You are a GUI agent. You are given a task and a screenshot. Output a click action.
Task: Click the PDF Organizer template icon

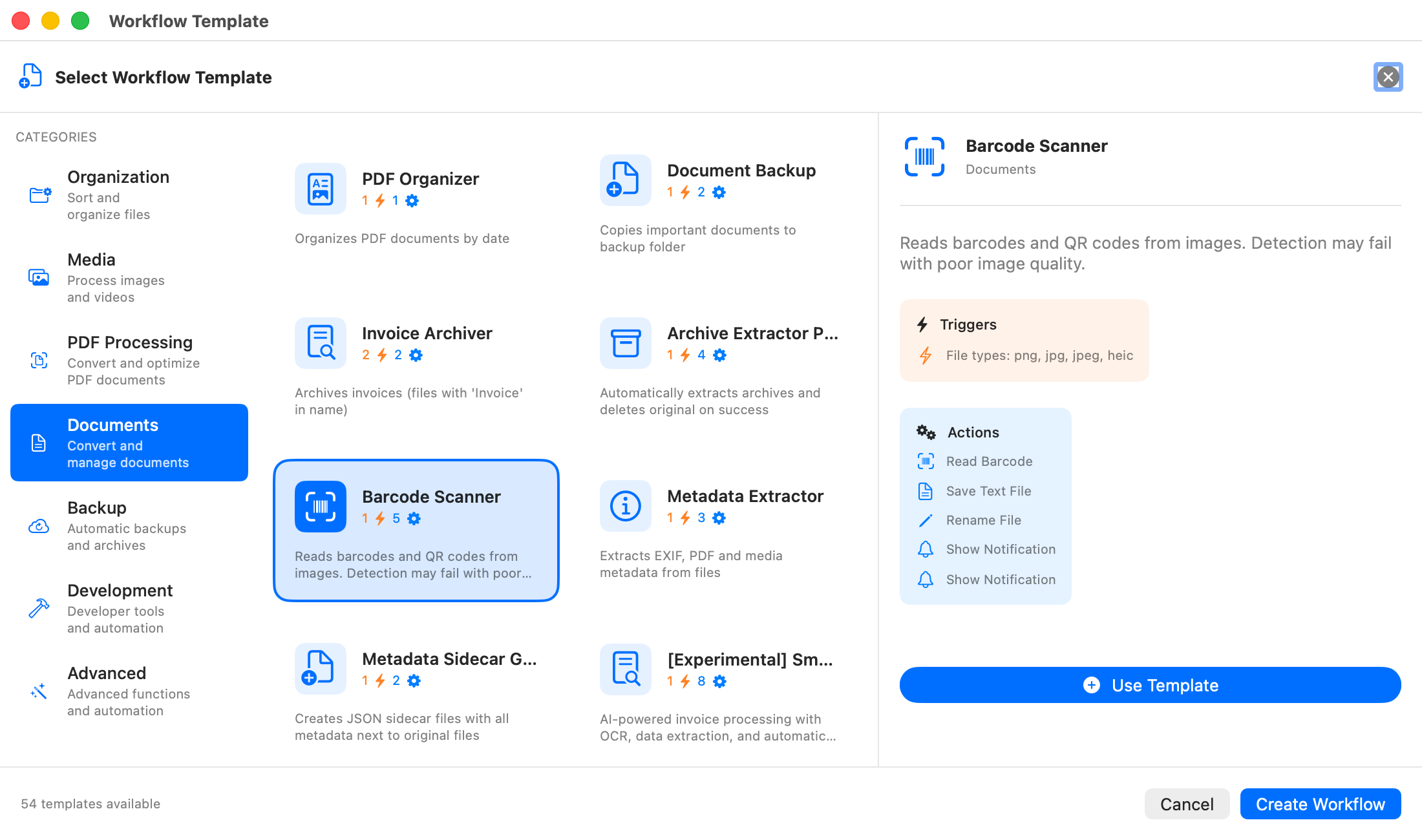pyautogui.click(x=321, y=189)
